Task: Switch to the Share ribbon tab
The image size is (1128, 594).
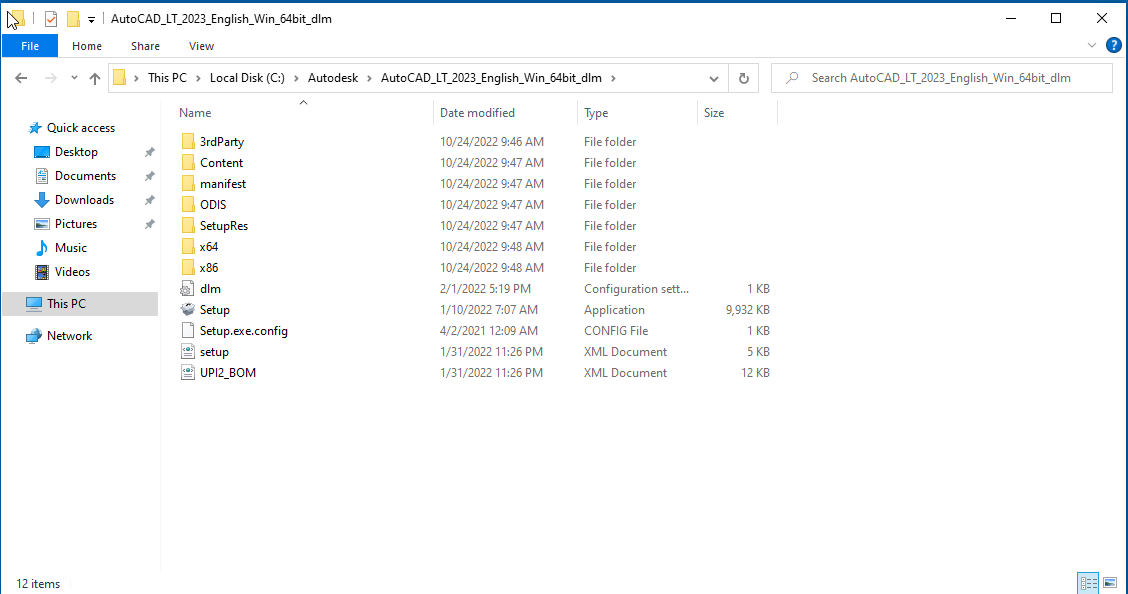Action: pos(145,46)
